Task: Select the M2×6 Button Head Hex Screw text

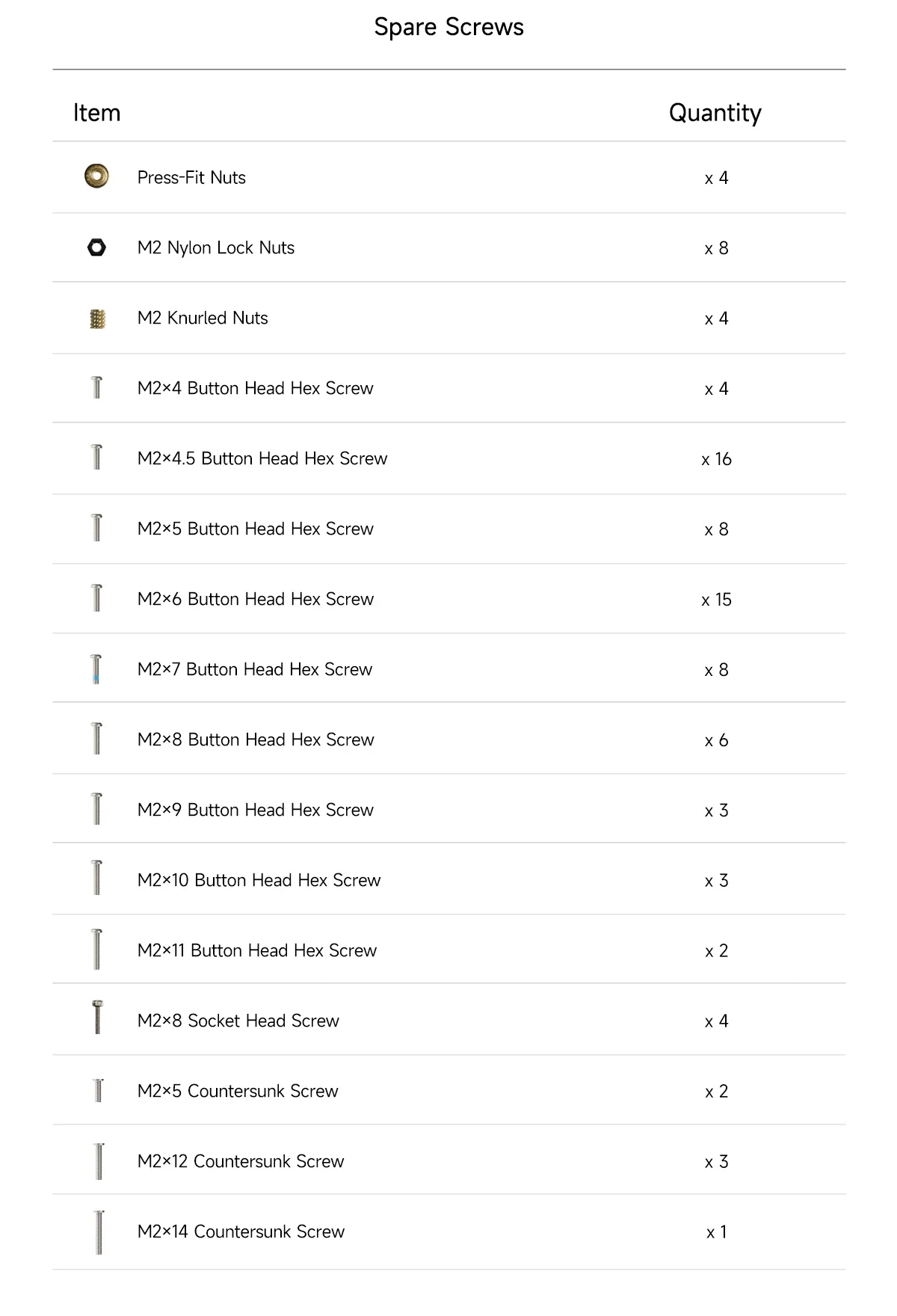Action: [x=256, y=599]
